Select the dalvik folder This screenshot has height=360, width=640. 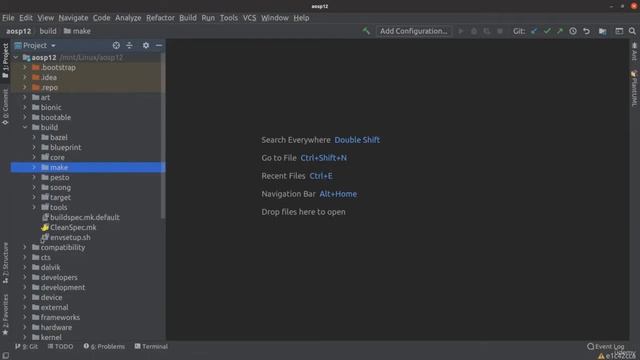[x=51, y=267]
